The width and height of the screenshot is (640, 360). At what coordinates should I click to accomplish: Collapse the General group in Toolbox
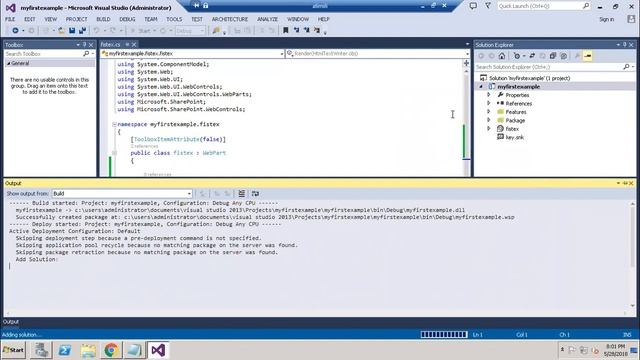pos(8,63)
